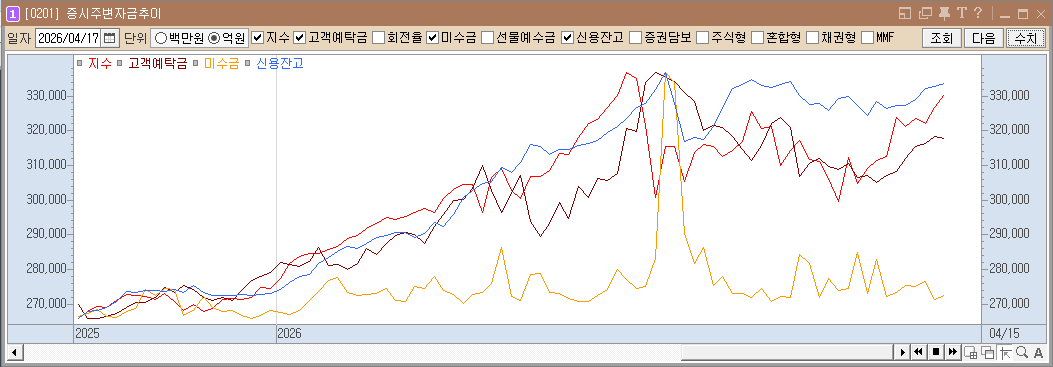Click the scrollbar left arrow at chart bottom

coord(14,352)
